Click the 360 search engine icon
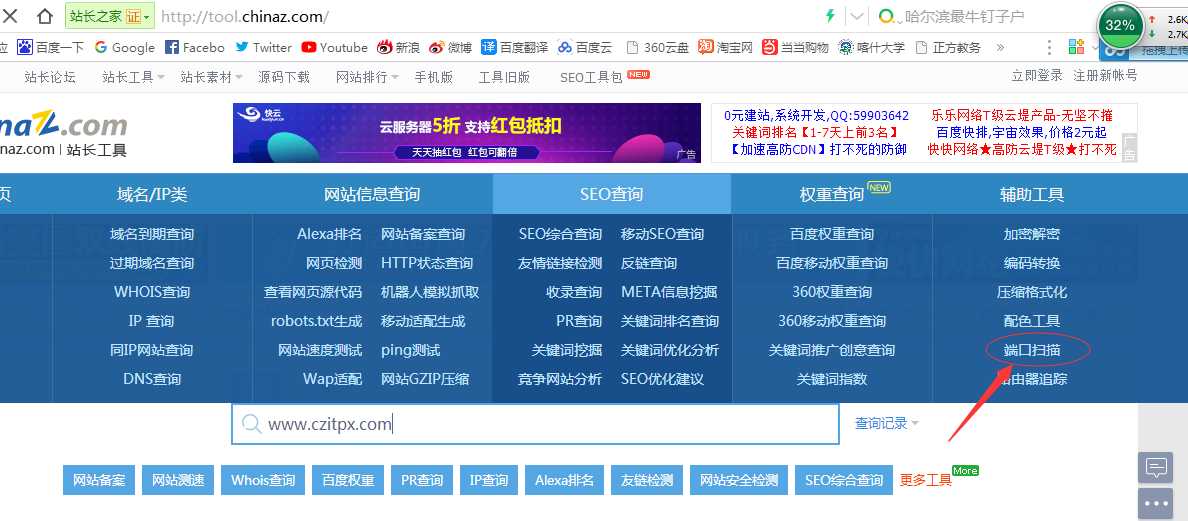Image resolution: width=1188 pixels, height=521 pixels. pyautogui.click(x=885, y=16)
